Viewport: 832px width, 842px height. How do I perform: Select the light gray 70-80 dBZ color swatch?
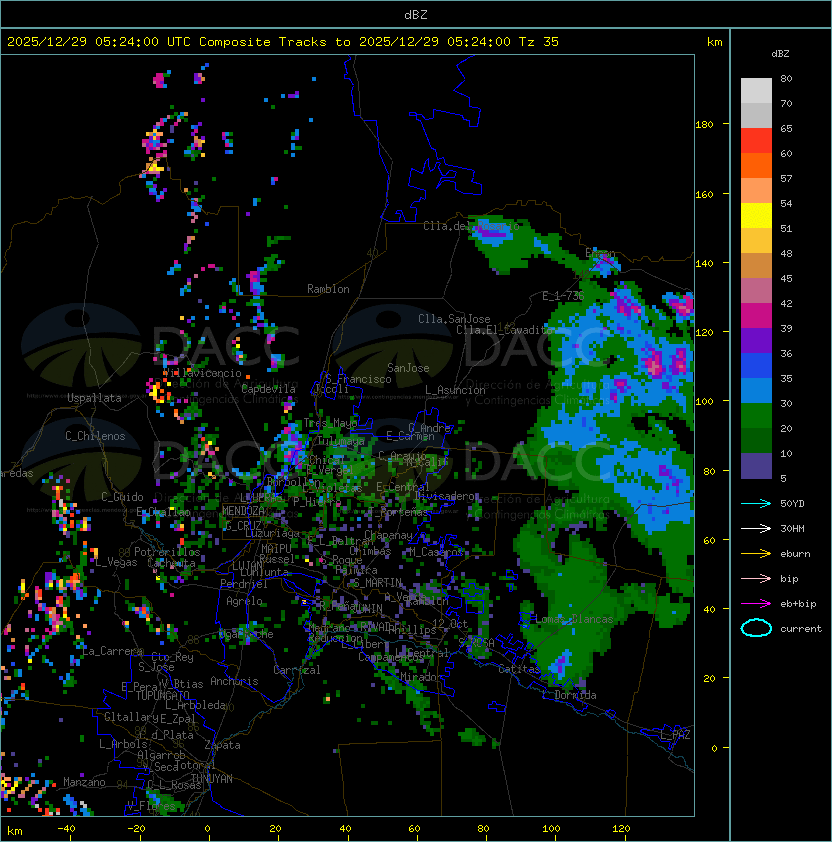756,91
